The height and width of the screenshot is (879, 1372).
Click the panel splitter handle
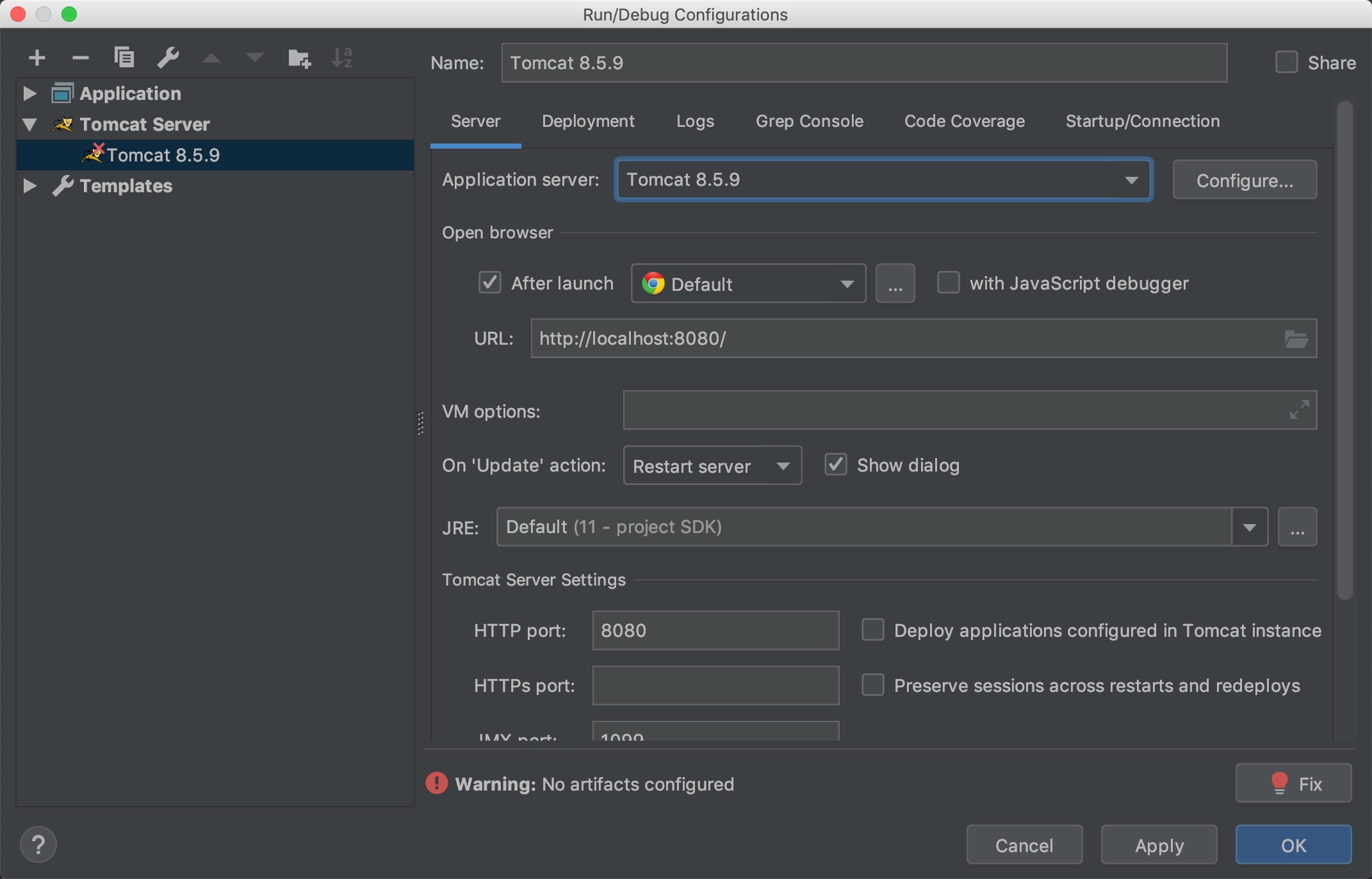pyautogui.click(x=420, y=423)
